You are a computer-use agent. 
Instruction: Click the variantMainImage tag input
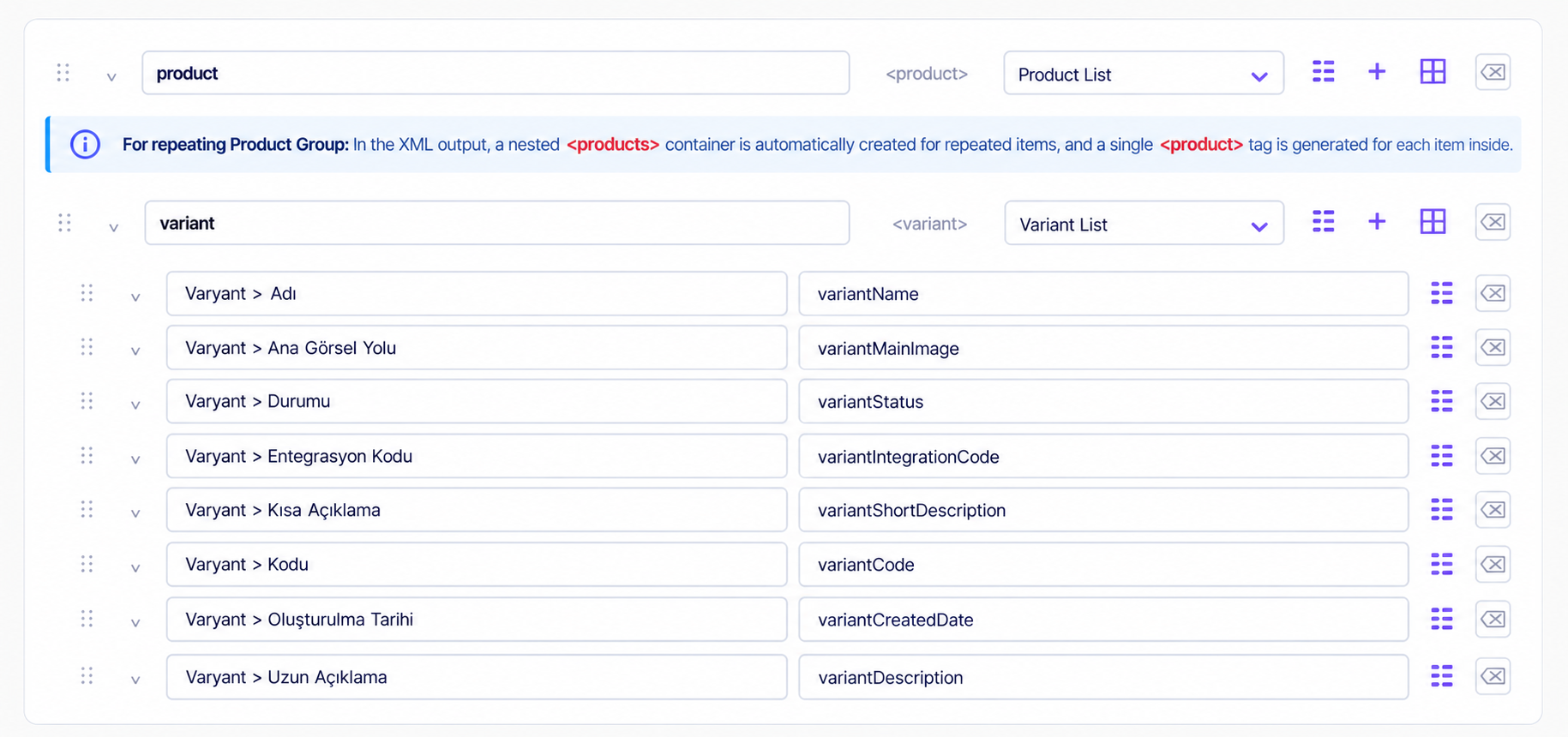tap(1103, 347)
